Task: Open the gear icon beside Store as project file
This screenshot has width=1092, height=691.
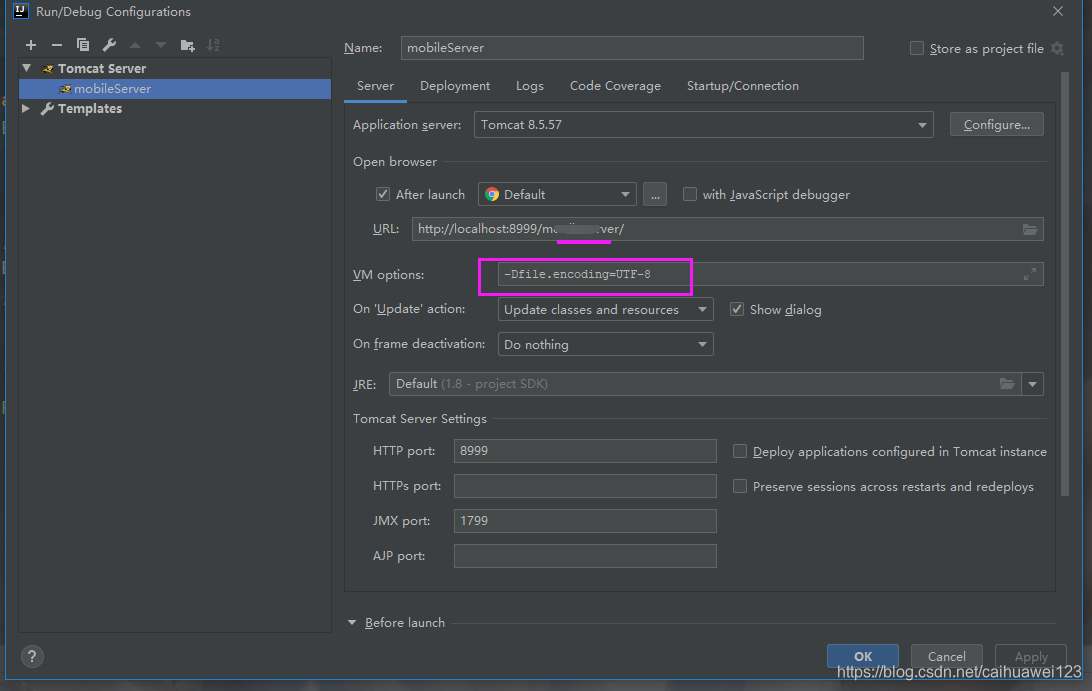Action: 1057,48
